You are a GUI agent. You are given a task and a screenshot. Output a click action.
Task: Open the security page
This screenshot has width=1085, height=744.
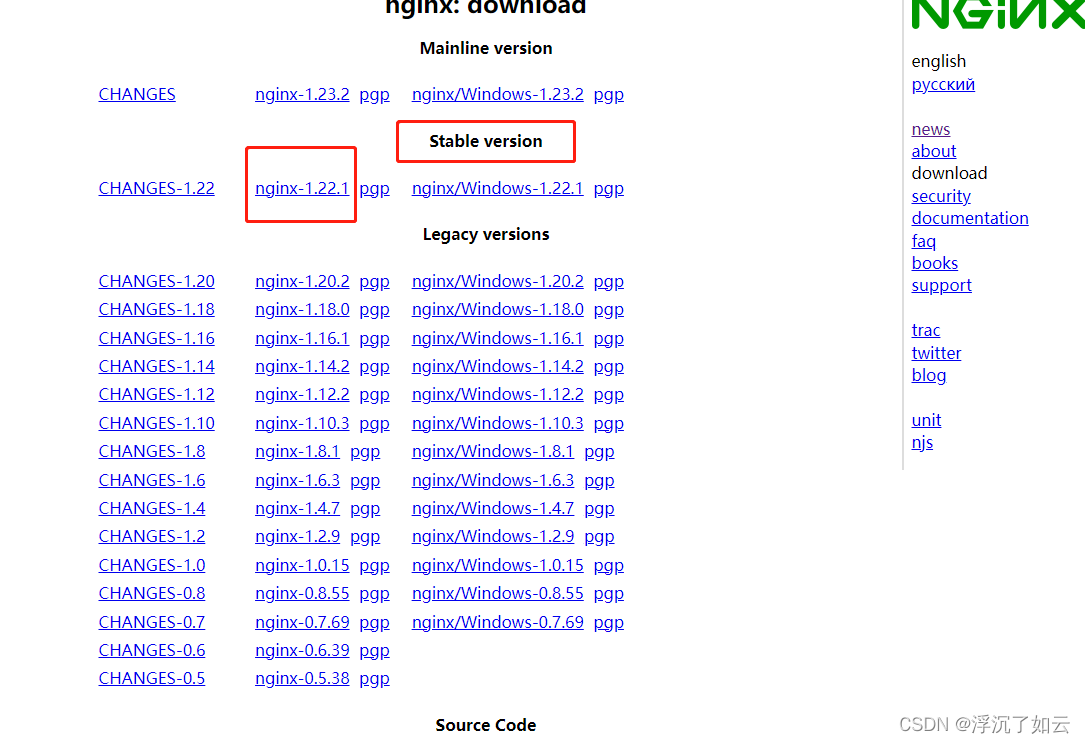click(941, 197)
